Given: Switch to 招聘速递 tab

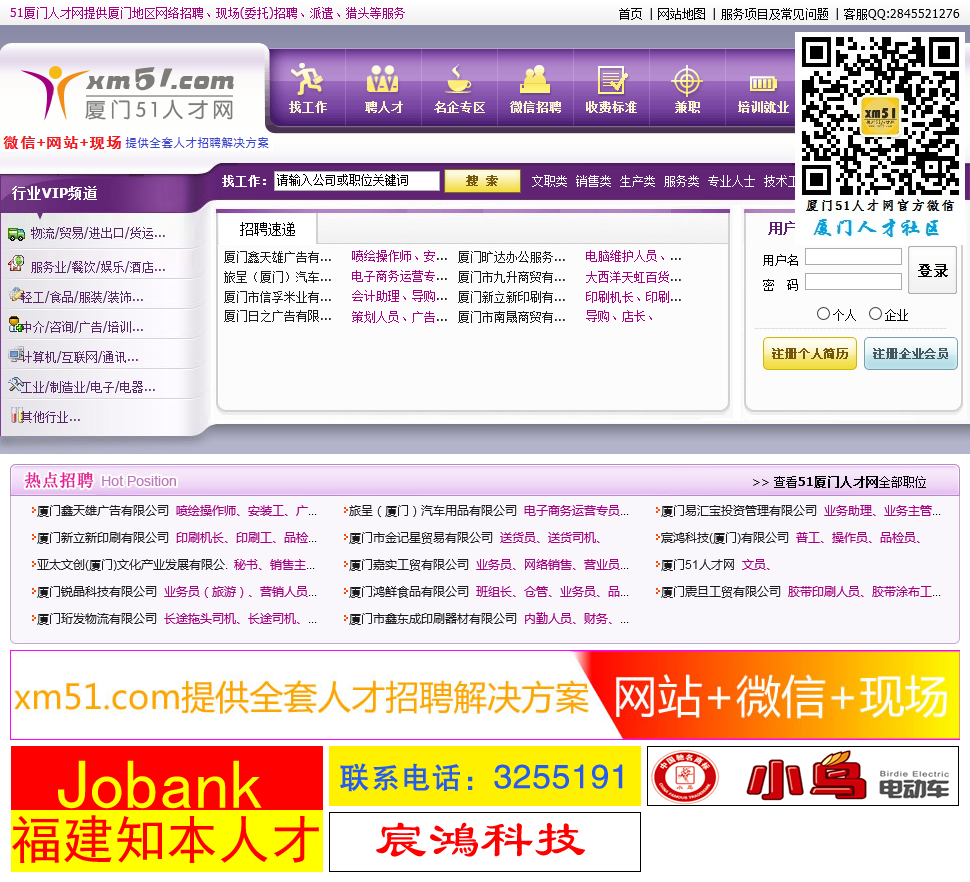Looking at the screenshot, I should click(x=267, y=229).
